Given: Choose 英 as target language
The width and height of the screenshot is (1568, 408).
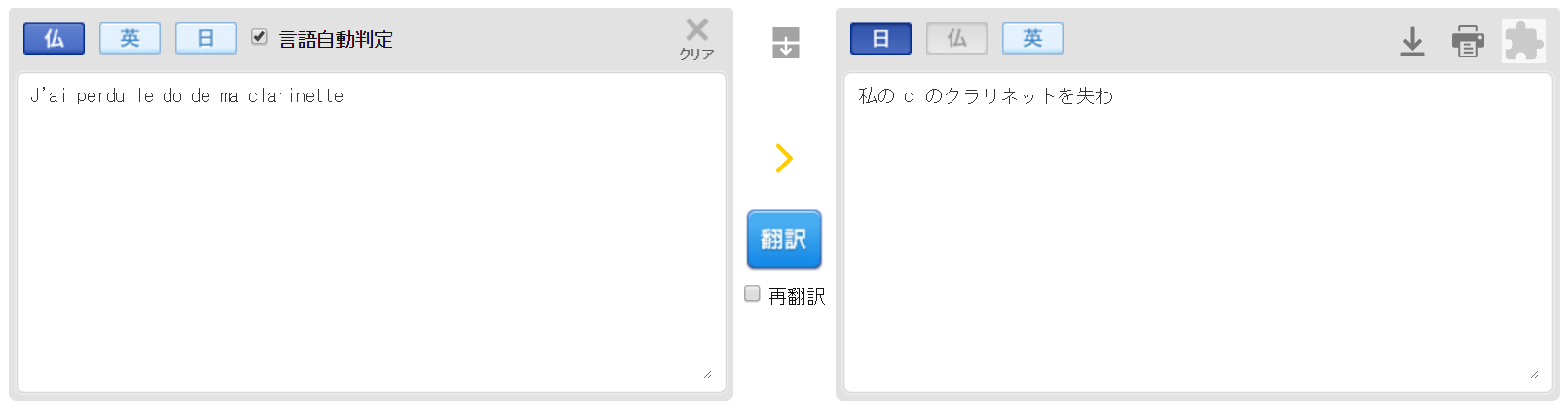Looking at the screenshot, I should pos(1032,38).
